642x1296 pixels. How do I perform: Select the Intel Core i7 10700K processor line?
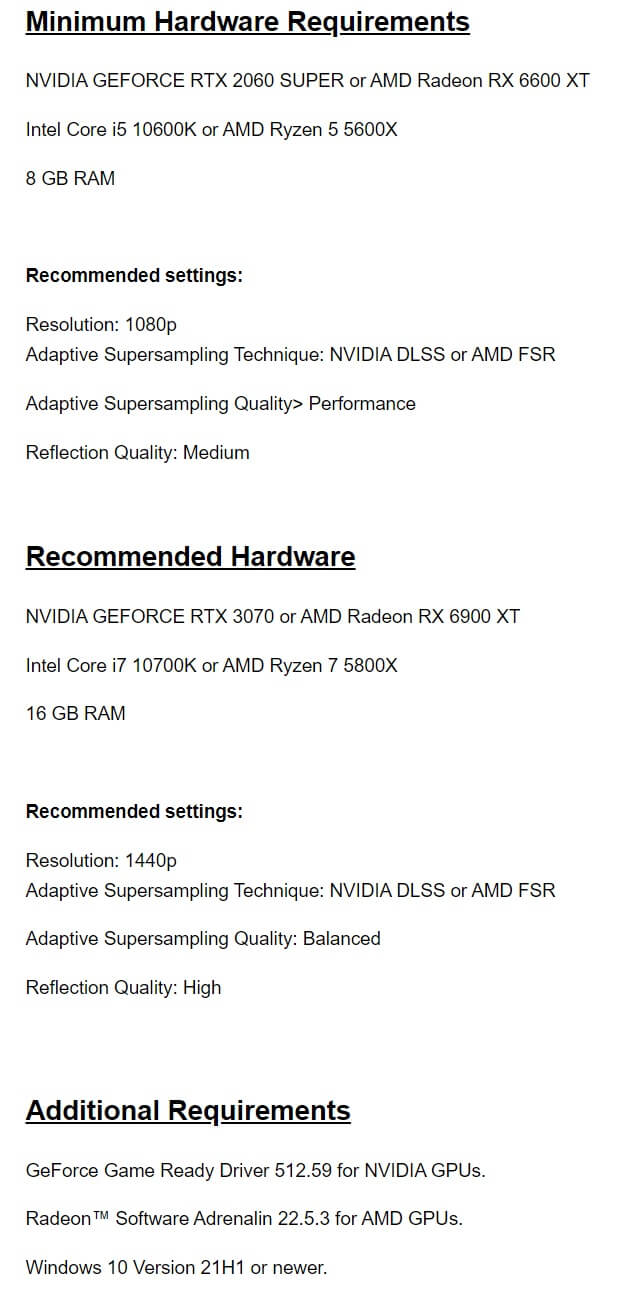(x=211, y=665)
